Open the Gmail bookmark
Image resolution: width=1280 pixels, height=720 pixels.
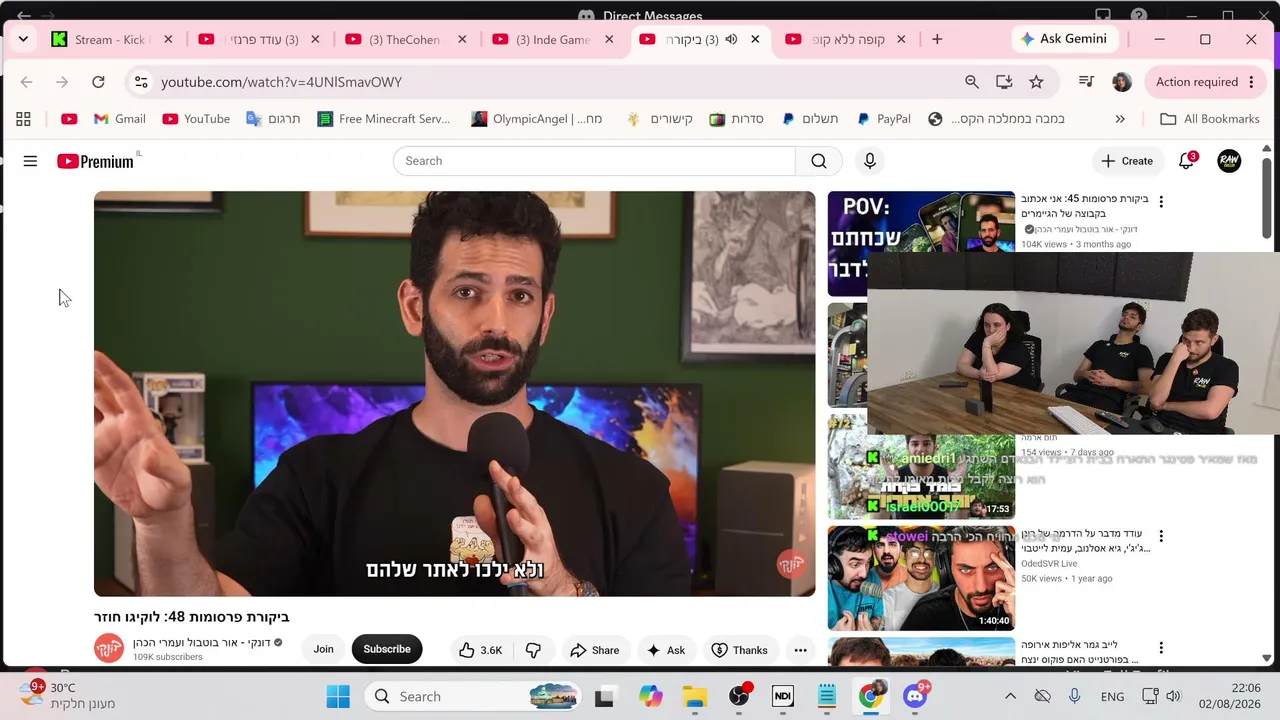[119, 119]
